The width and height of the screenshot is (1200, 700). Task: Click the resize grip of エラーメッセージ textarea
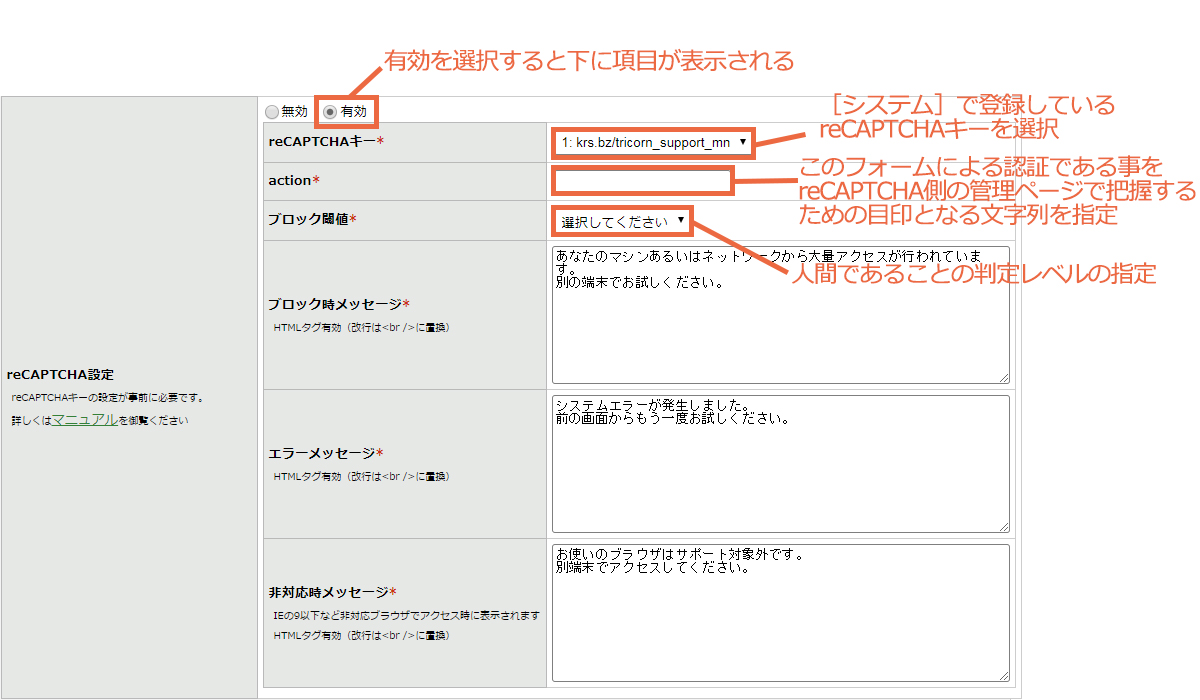pos(1003,526)
